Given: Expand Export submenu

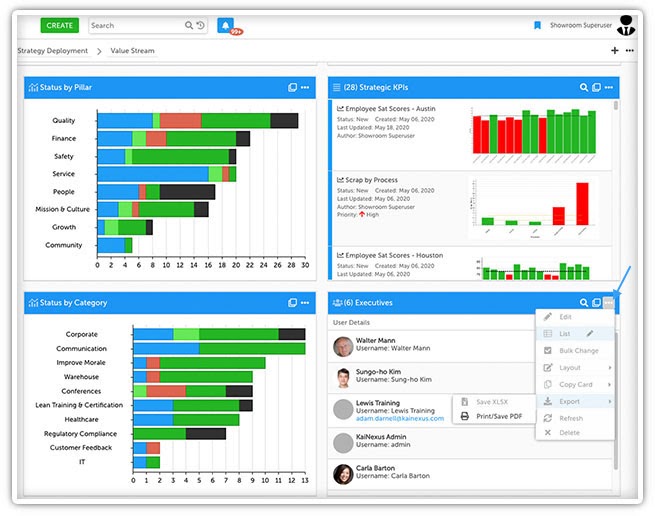Looking at the screenshot, I should pyautogui.click(x=575, y=402).
